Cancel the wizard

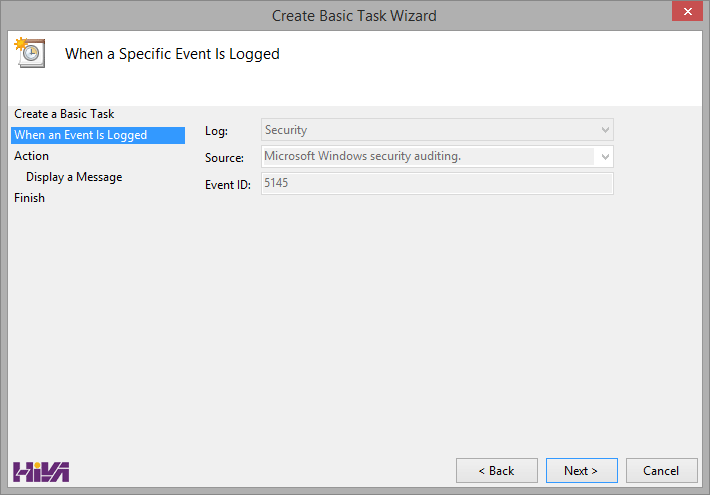tap(661, 470)
